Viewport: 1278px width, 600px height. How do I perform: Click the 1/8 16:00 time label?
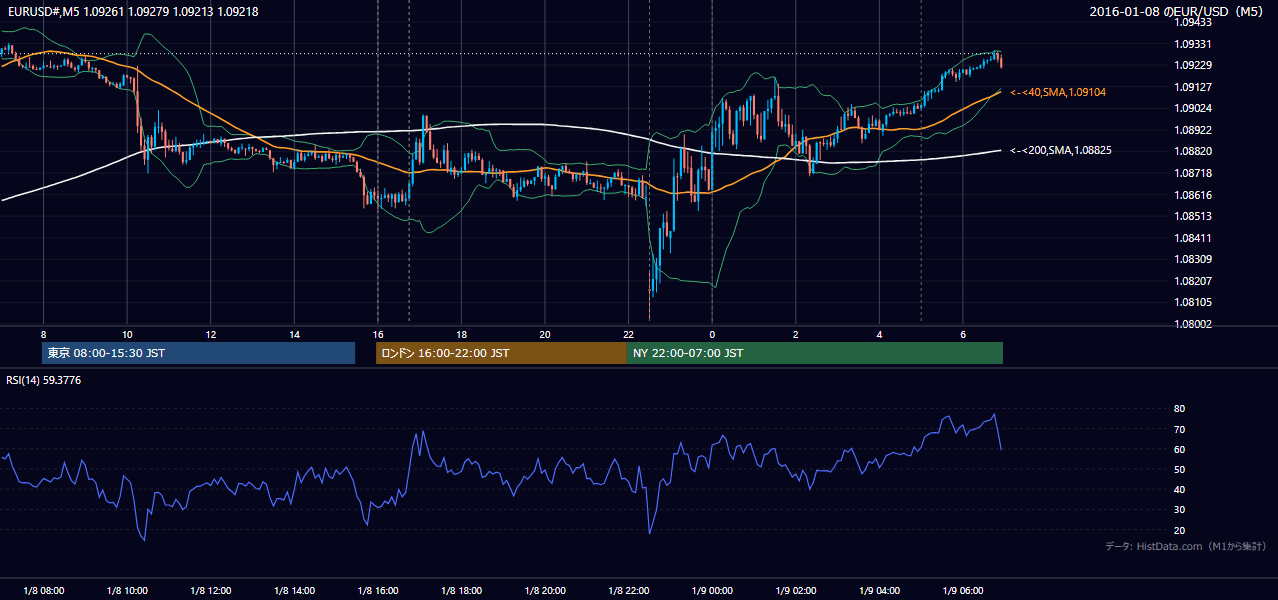coord(377,591)
